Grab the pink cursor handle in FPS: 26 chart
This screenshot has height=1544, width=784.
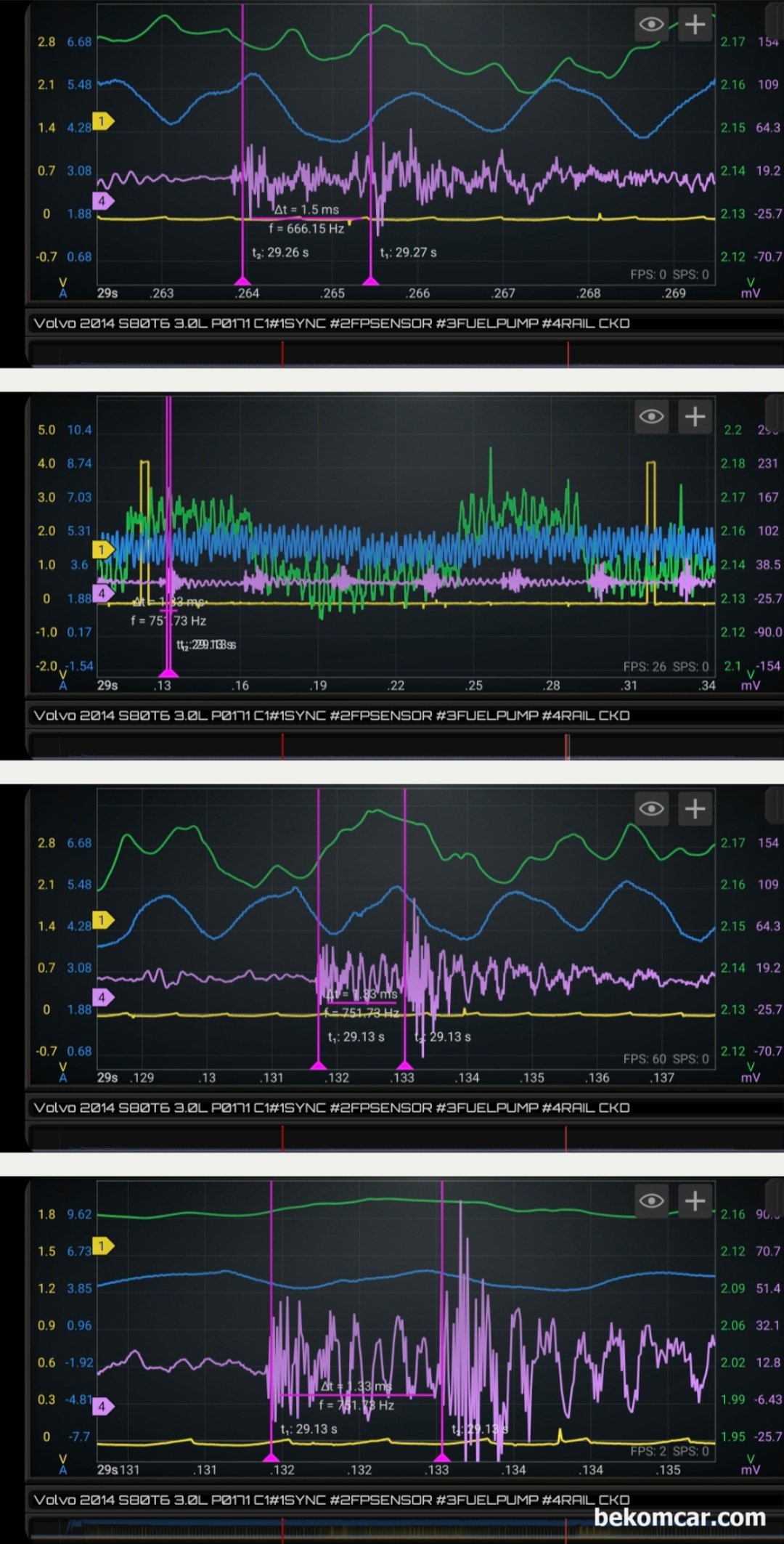168,673
